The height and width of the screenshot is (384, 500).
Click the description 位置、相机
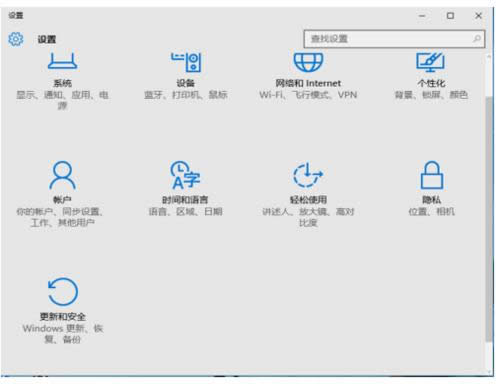tap(432, 211)
